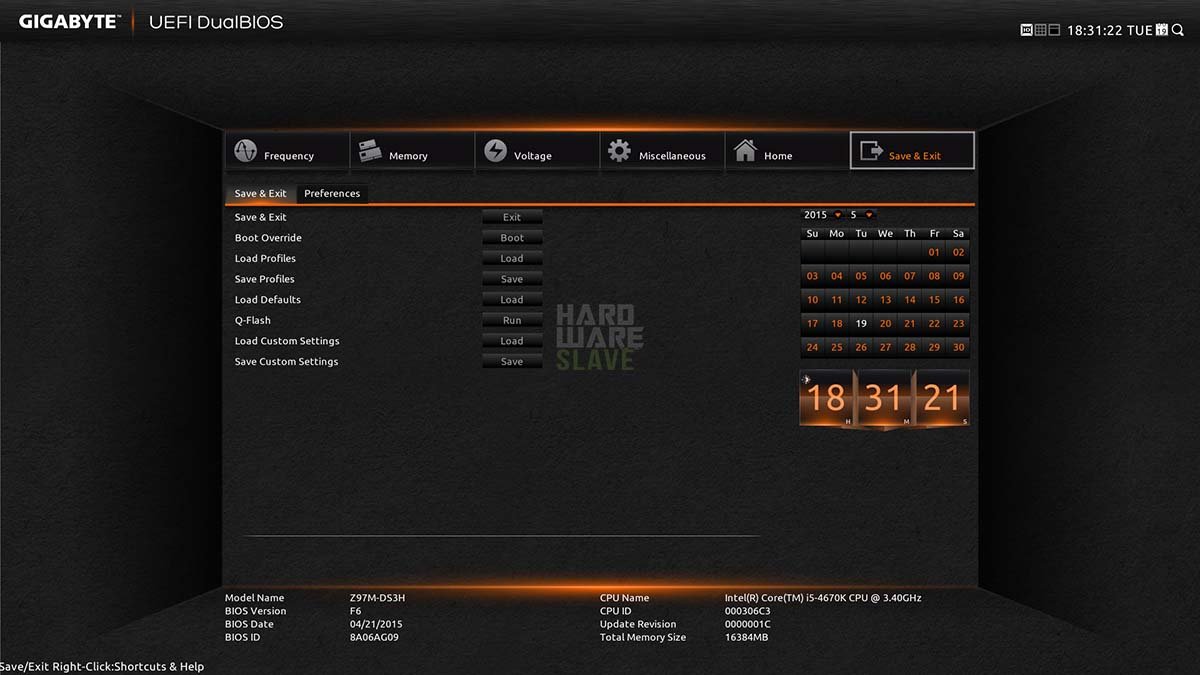Screen dimensions: 1200x675
Task: Click the seconds 21 flip-clock tile
Action: 942,399
